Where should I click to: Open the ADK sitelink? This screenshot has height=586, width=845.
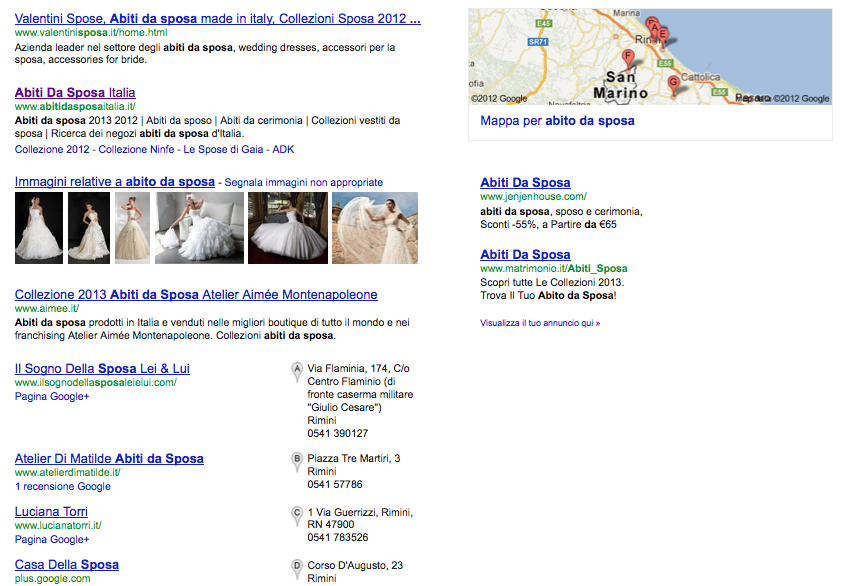coord(283,149)
